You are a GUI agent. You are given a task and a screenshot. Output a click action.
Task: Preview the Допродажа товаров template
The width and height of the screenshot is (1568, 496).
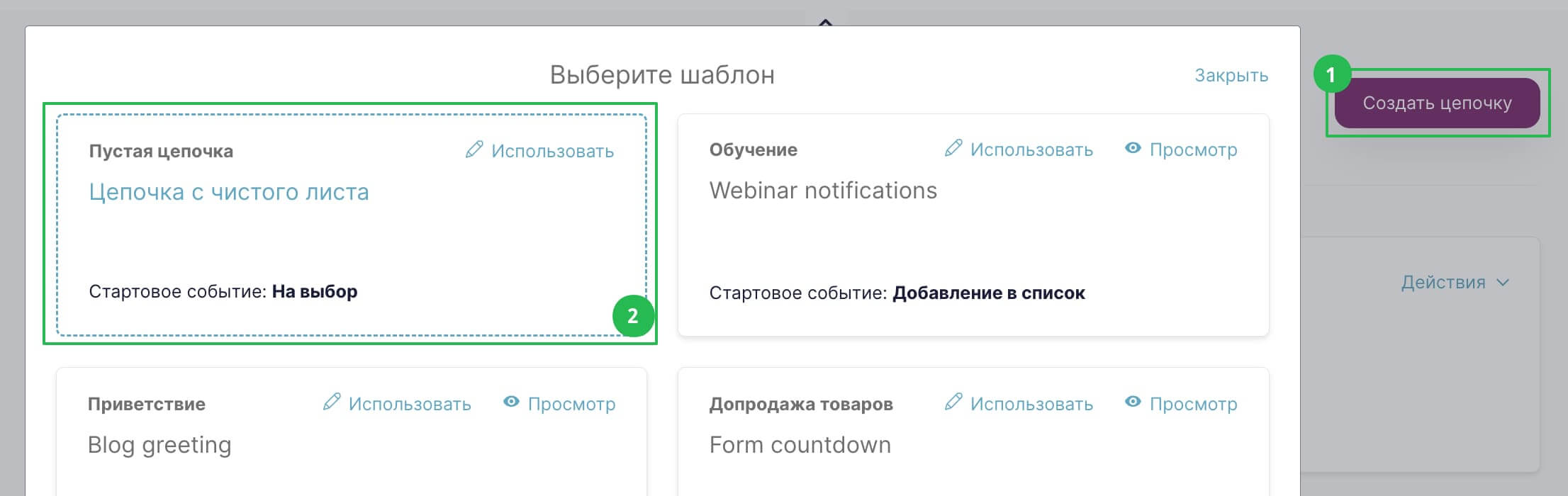(1193, 404)
